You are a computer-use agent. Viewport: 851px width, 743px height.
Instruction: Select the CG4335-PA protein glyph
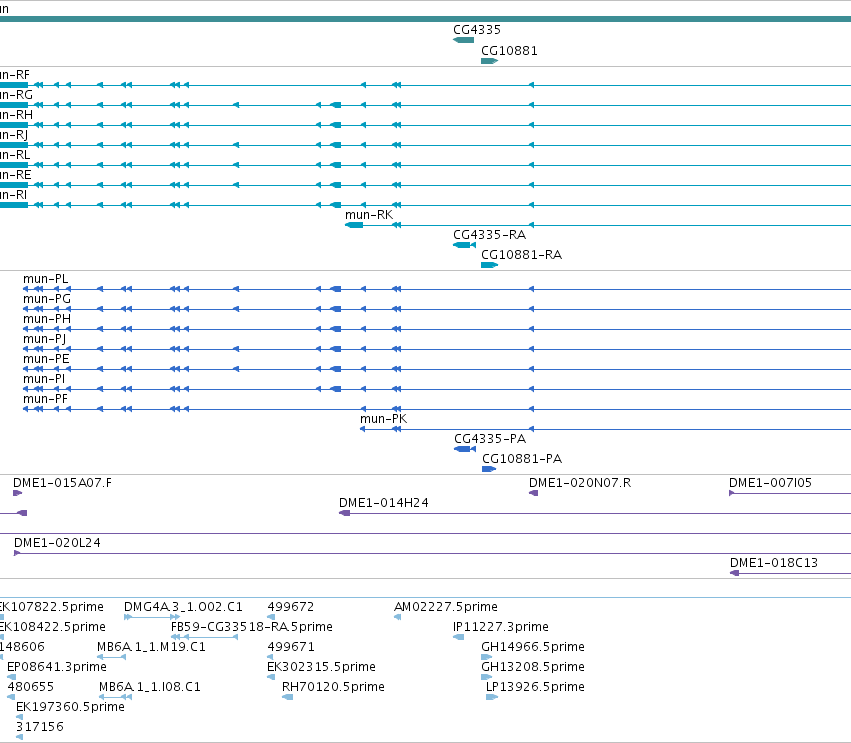[x=465, y=449]
